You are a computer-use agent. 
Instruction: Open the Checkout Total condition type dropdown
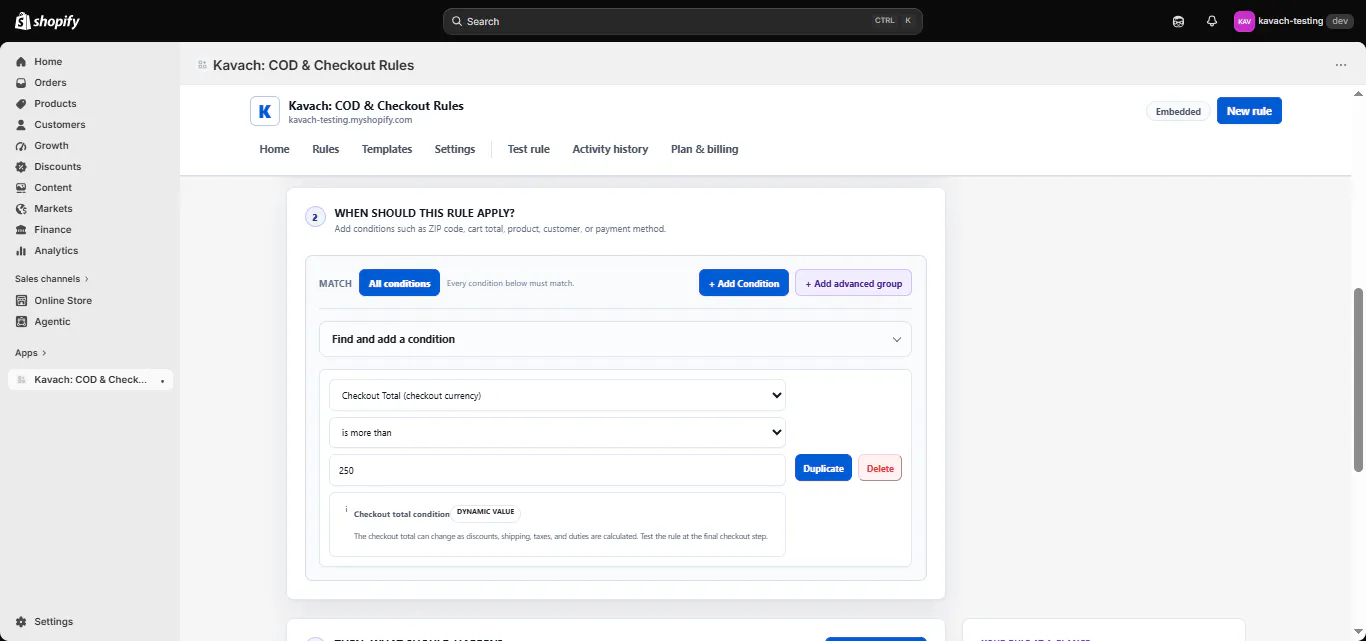(557, 395)
